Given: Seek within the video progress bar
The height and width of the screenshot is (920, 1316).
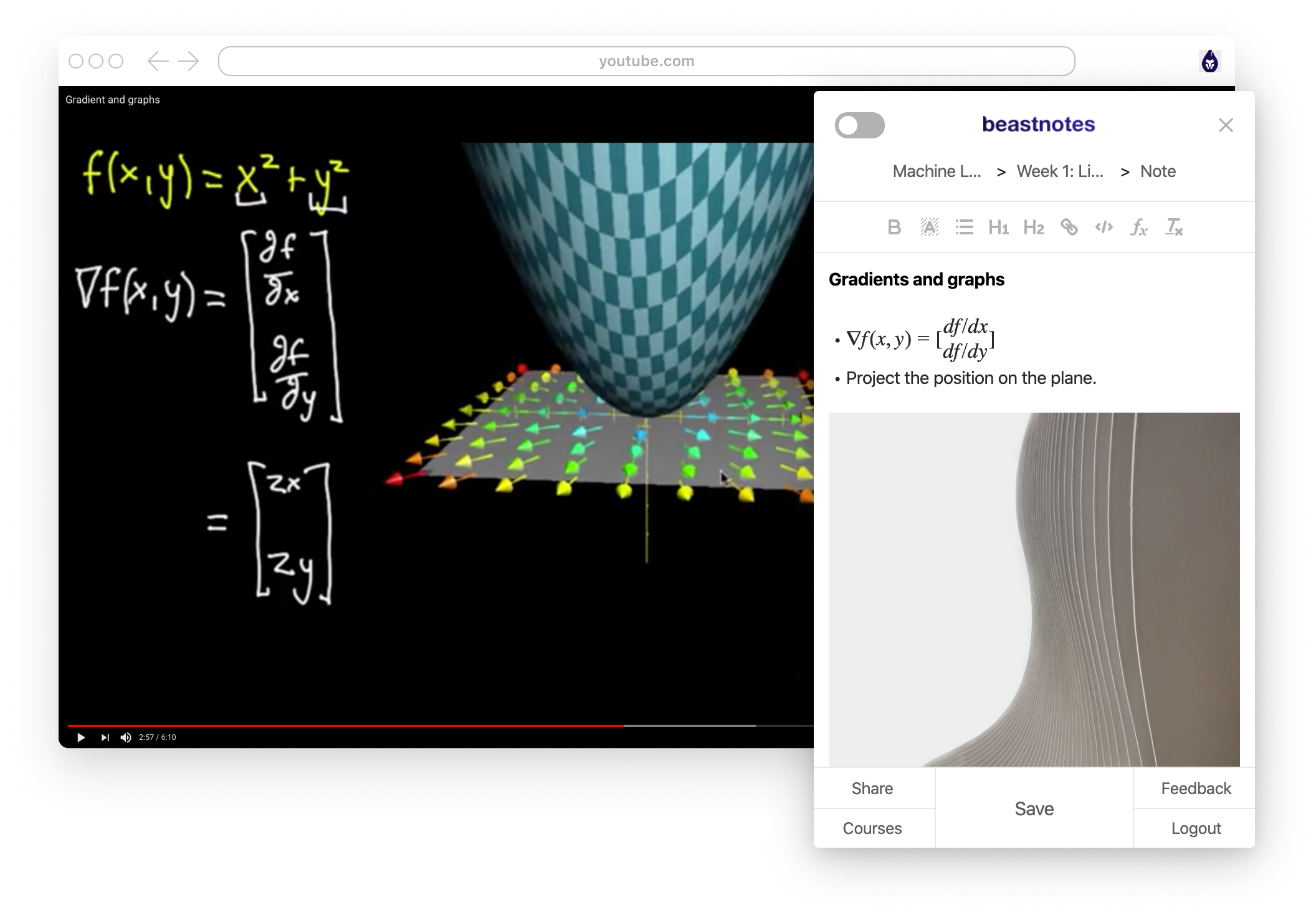Looking at the screenshot, I should pyautogui.click(x=436, y=726).
